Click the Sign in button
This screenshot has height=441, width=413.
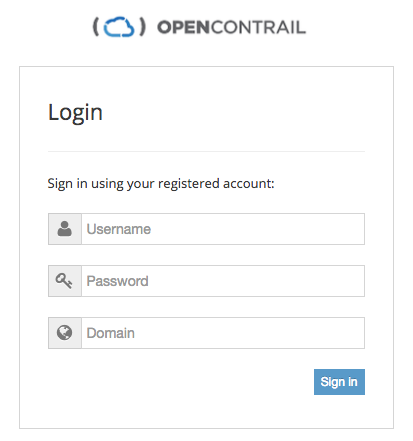pyautogui.click(x=339, y=382)
